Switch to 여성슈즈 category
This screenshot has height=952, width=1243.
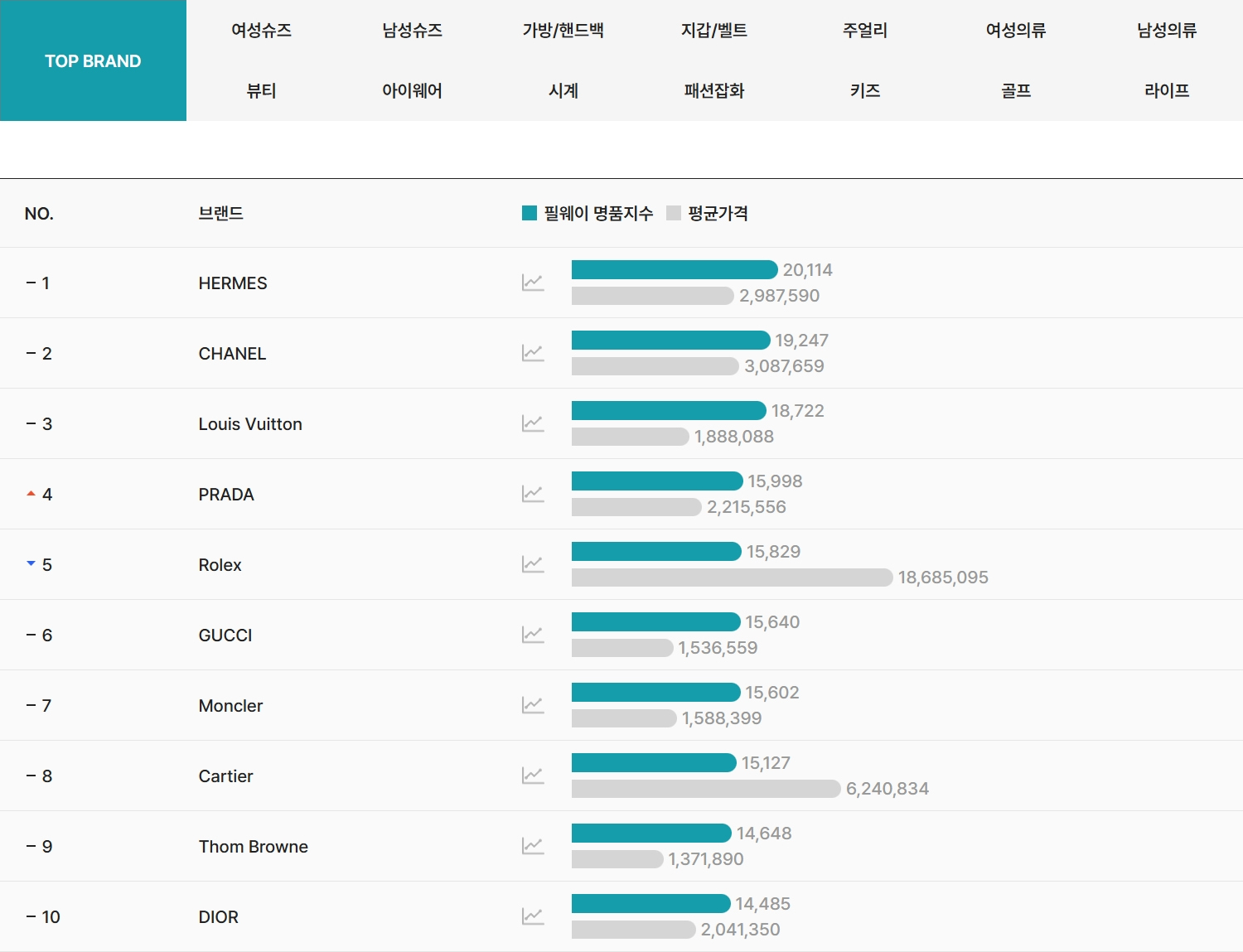click(261, 31)
